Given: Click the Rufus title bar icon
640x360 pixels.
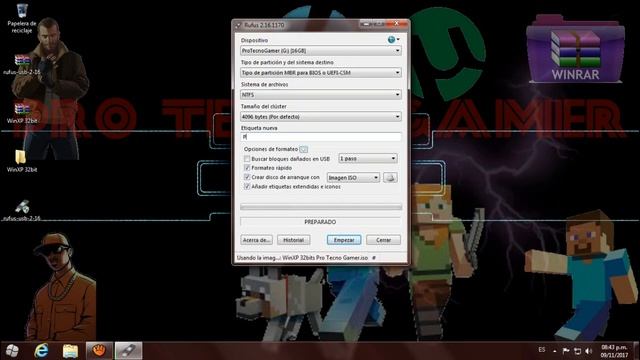Looking at the screenshot, I should pos(238,25).
